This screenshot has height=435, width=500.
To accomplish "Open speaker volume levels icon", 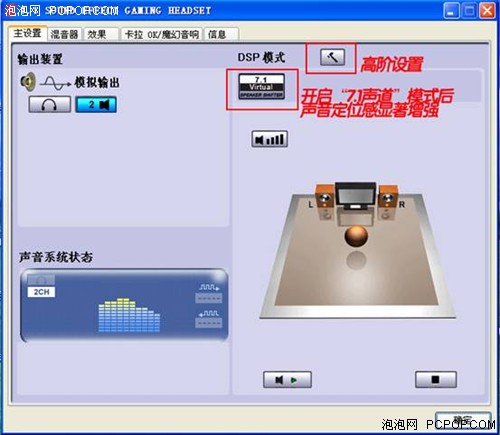I will coord(269,139).
